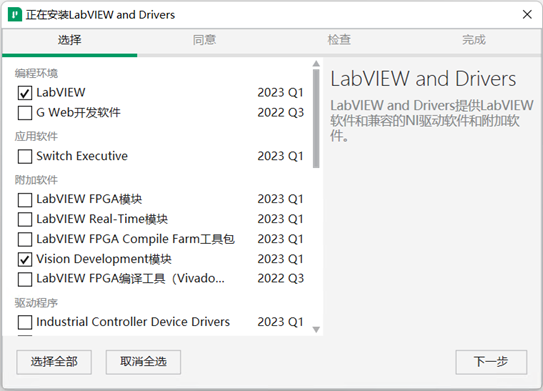Tick the LabVIEW FPGA模块 checkbox
Viewport: 543px width, 391px height.
point(25,199)
